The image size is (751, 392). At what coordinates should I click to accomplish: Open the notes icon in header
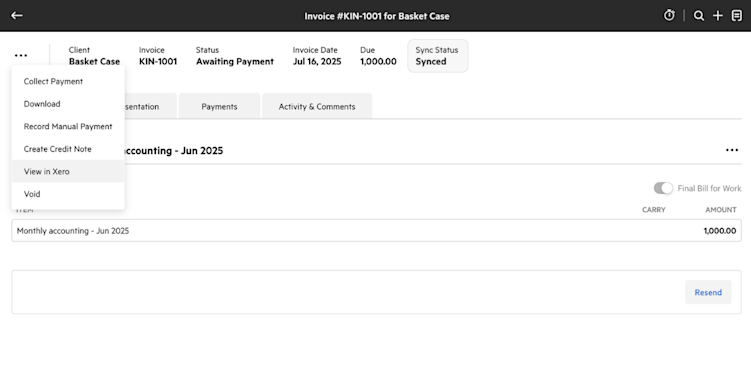point(737,16)
